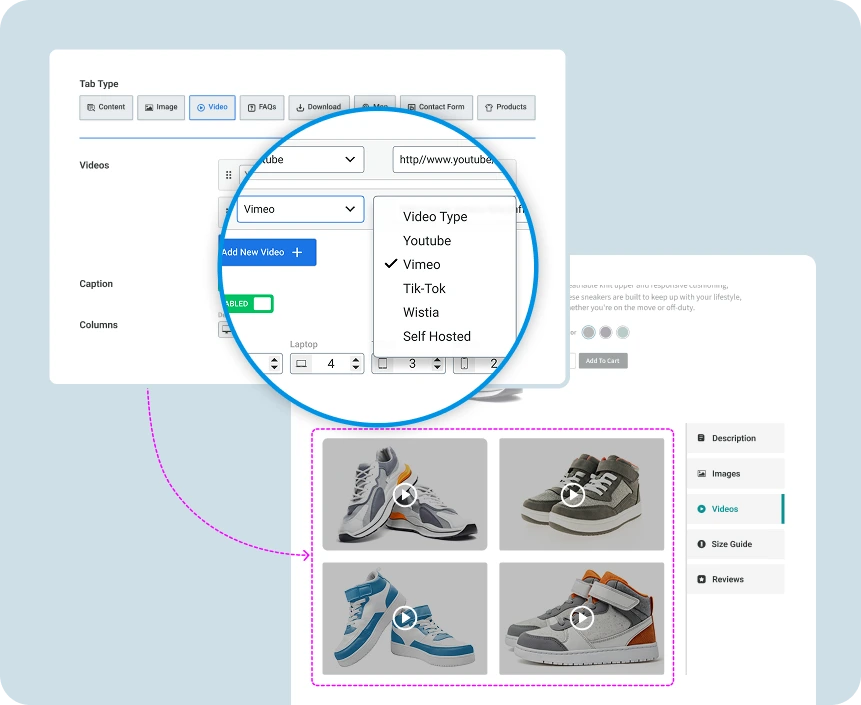
Task: Choose Self Hosted from the video type list
Action: click(x=436, y=337)
